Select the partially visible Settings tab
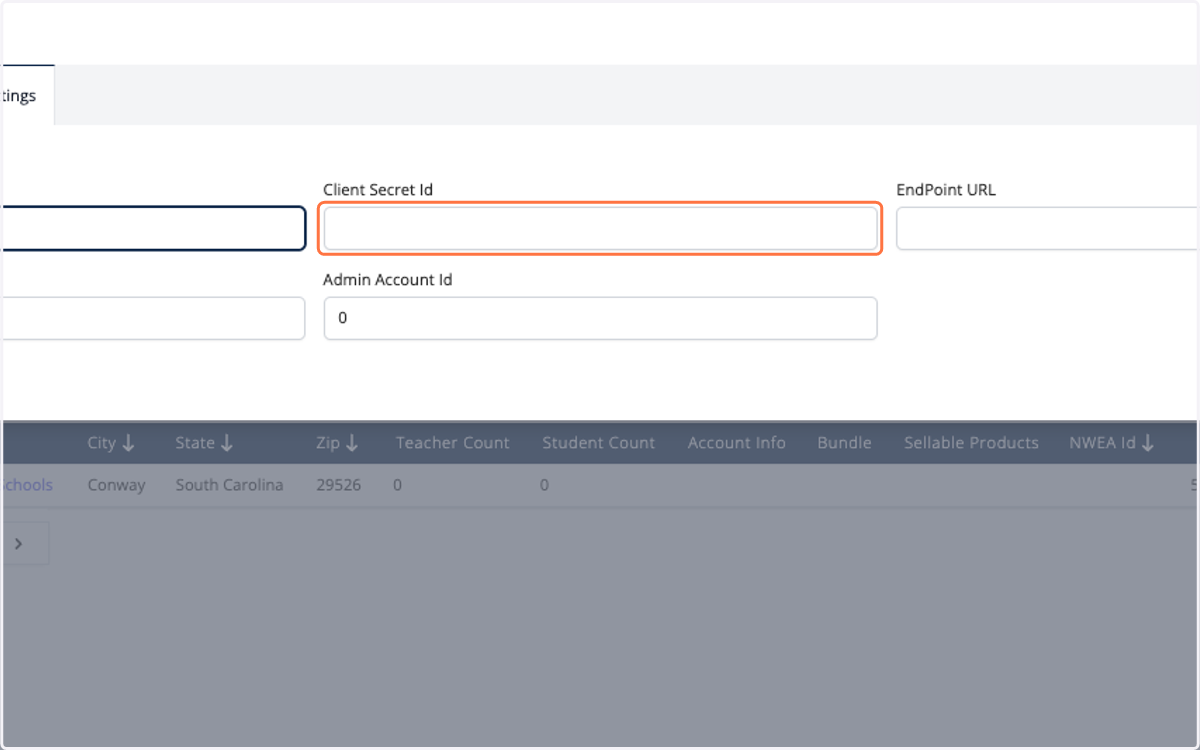Screen dimensions: 1200x750 pyautogui.click(x=27, y=96)
